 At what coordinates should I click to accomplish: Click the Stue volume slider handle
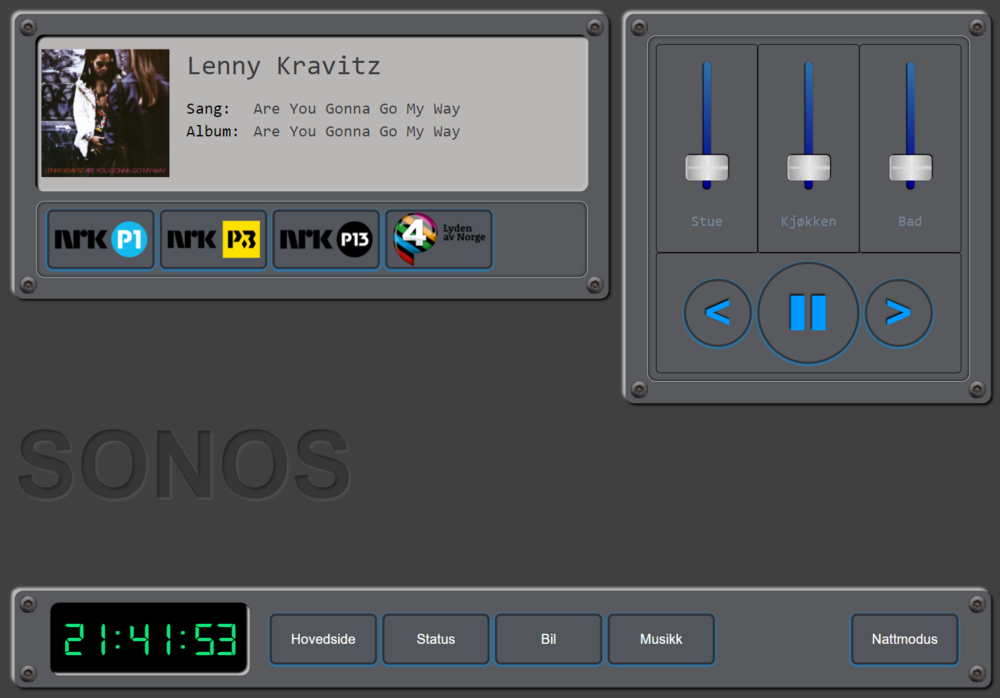pos(707,167)
